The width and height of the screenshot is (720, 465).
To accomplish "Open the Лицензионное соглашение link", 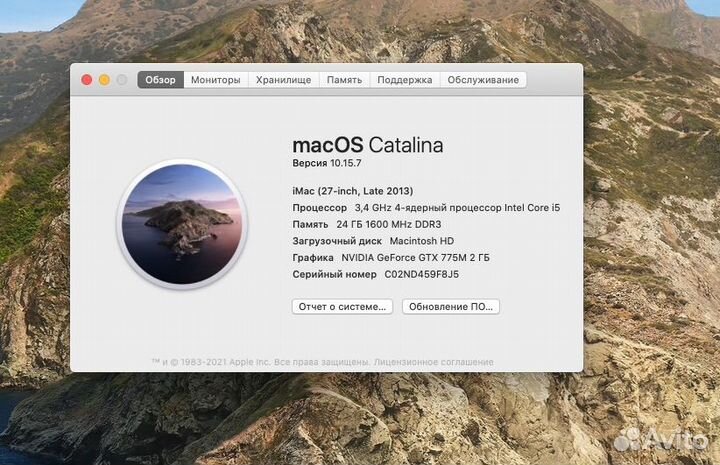I will 433,362.
